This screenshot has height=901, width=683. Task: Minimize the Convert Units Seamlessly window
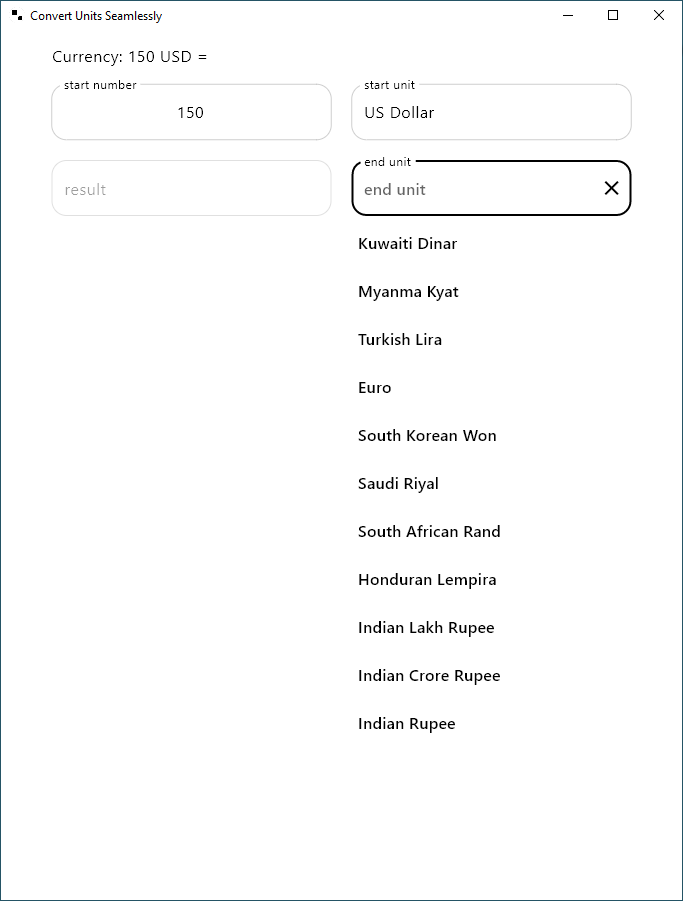[x=568, y=16]
